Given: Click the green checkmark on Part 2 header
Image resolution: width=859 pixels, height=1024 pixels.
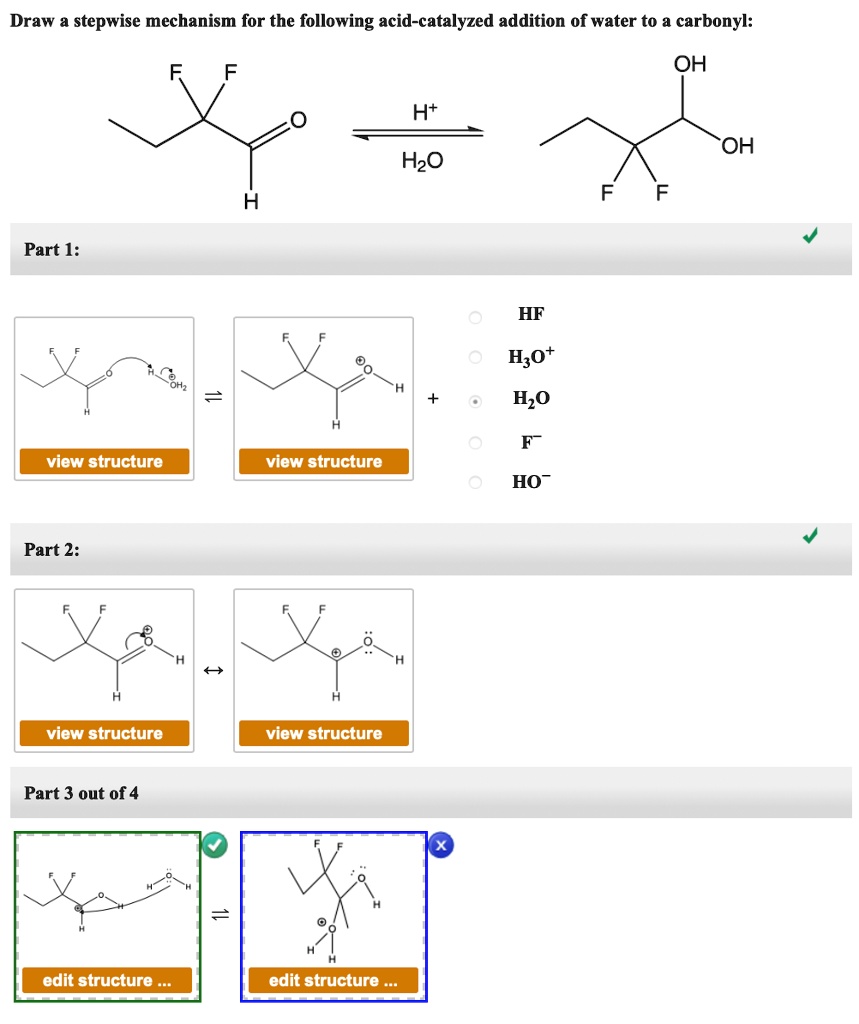Looking at the screenshot, I should pyautogui.click(x=811, y=535).
